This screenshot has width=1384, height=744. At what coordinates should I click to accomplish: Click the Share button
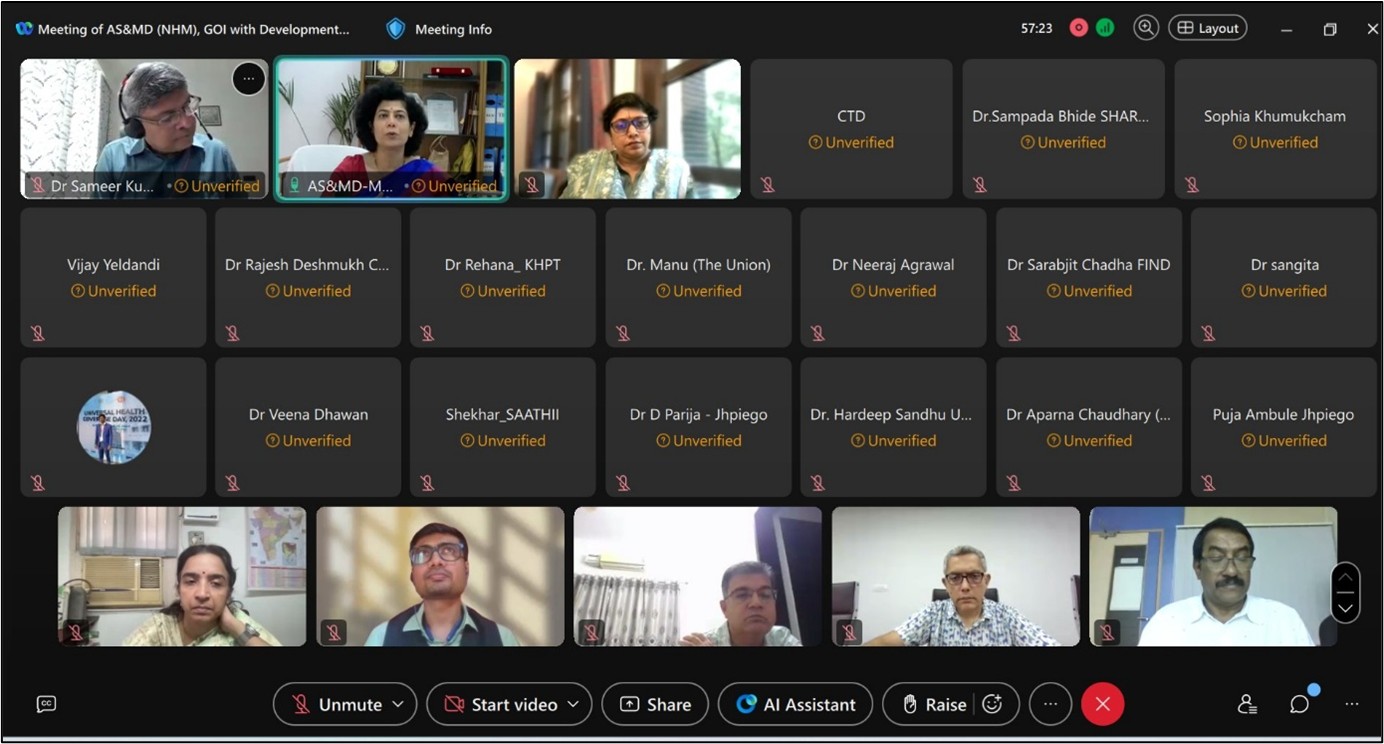655,704
